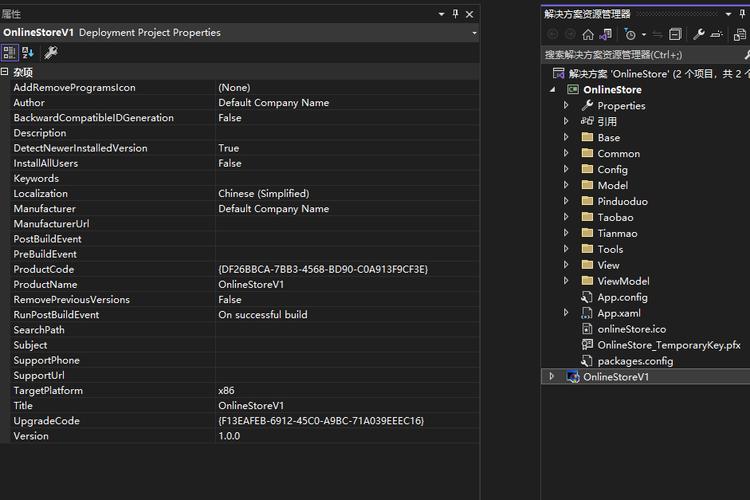This screenshot has height=500, width=750.
Task: Click Home icon in Solution Explorer toolbar
Action: [588, 34]
